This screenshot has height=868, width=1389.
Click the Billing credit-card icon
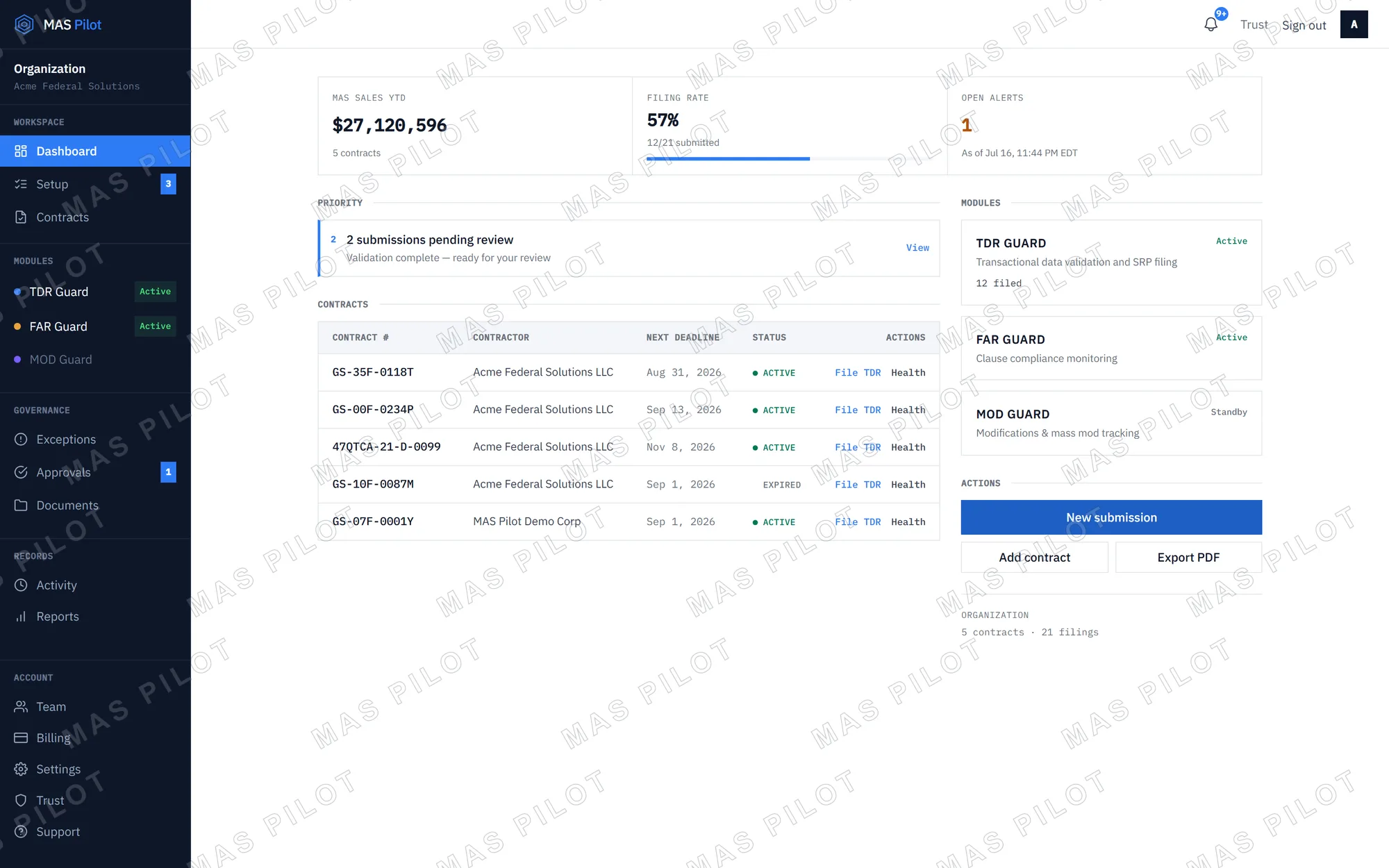[x=21, y=738]
